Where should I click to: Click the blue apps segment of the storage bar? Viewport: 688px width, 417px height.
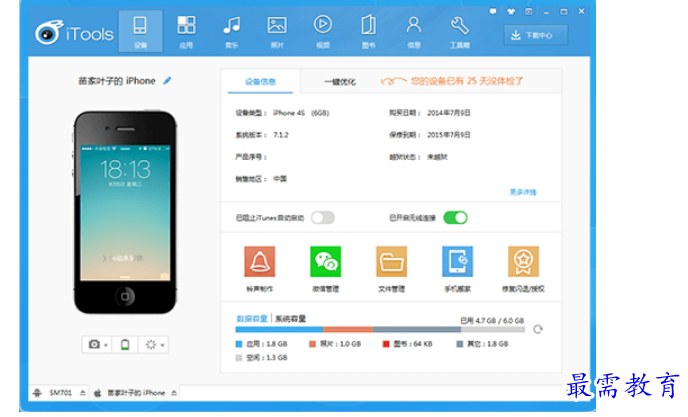pos(279,329)
